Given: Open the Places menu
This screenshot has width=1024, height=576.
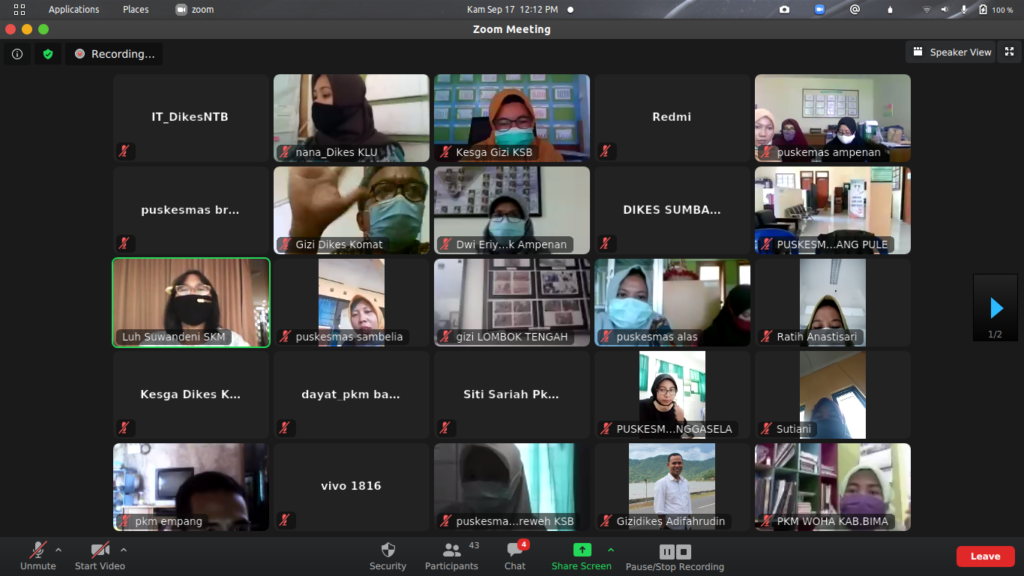Looking at the screenshot, I should point(136,9).
